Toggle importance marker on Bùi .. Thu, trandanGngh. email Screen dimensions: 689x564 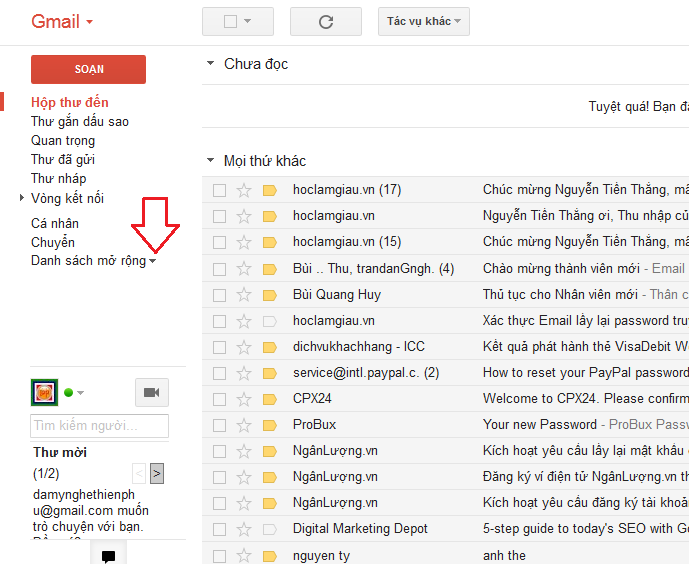[x=270, y=269]
